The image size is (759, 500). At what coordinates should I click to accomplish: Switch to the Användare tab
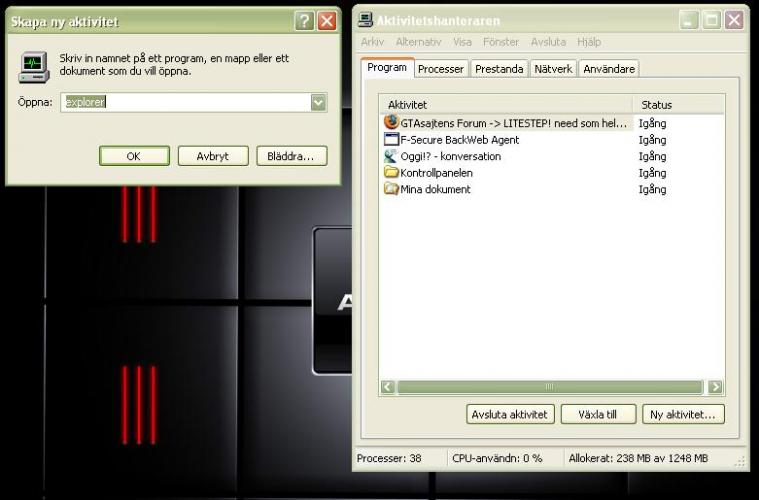click(x=609, y=69)
